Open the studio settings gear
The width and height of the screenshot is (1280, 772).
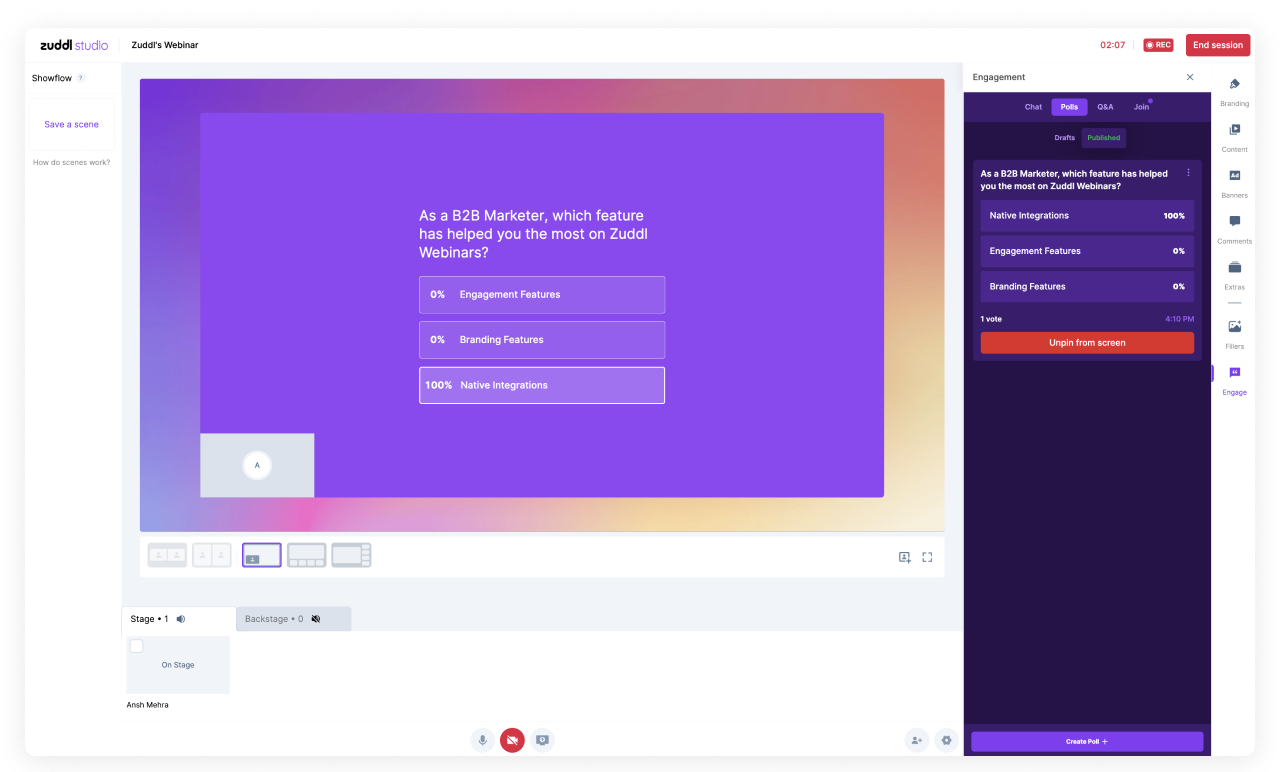(946, 740)
